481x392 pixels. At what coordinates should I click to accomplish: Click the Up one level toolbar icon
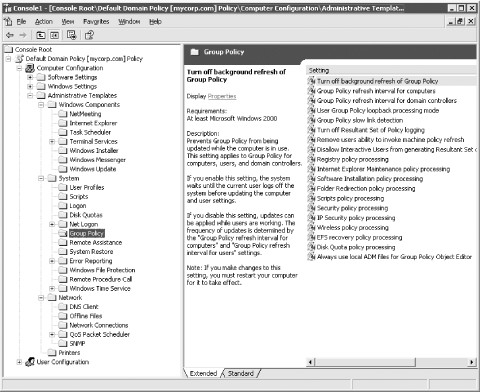41,35
